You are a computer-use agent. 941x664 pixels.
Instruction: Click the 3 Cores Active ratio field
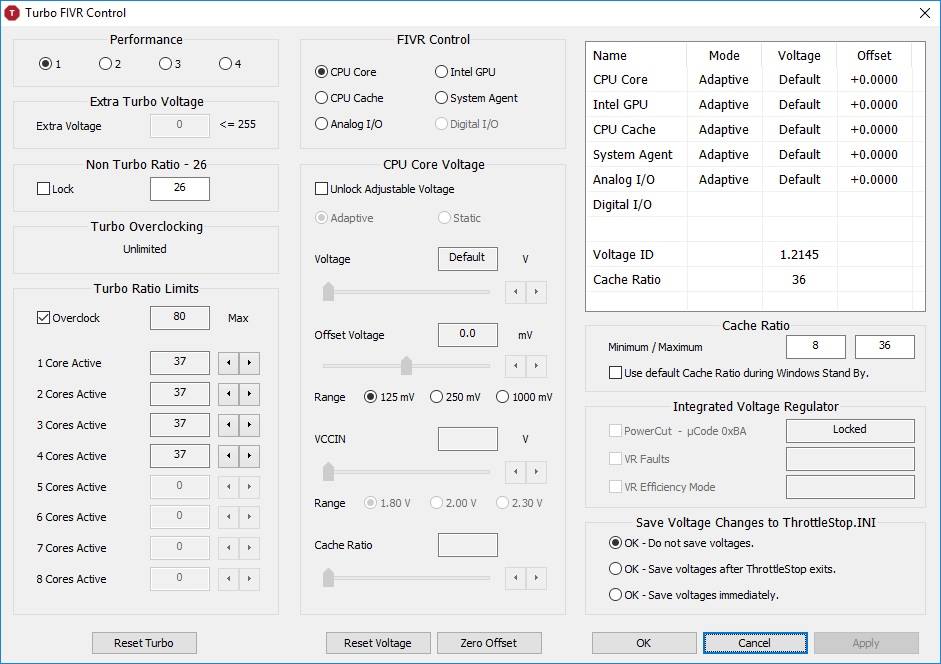tap(179, 424)
